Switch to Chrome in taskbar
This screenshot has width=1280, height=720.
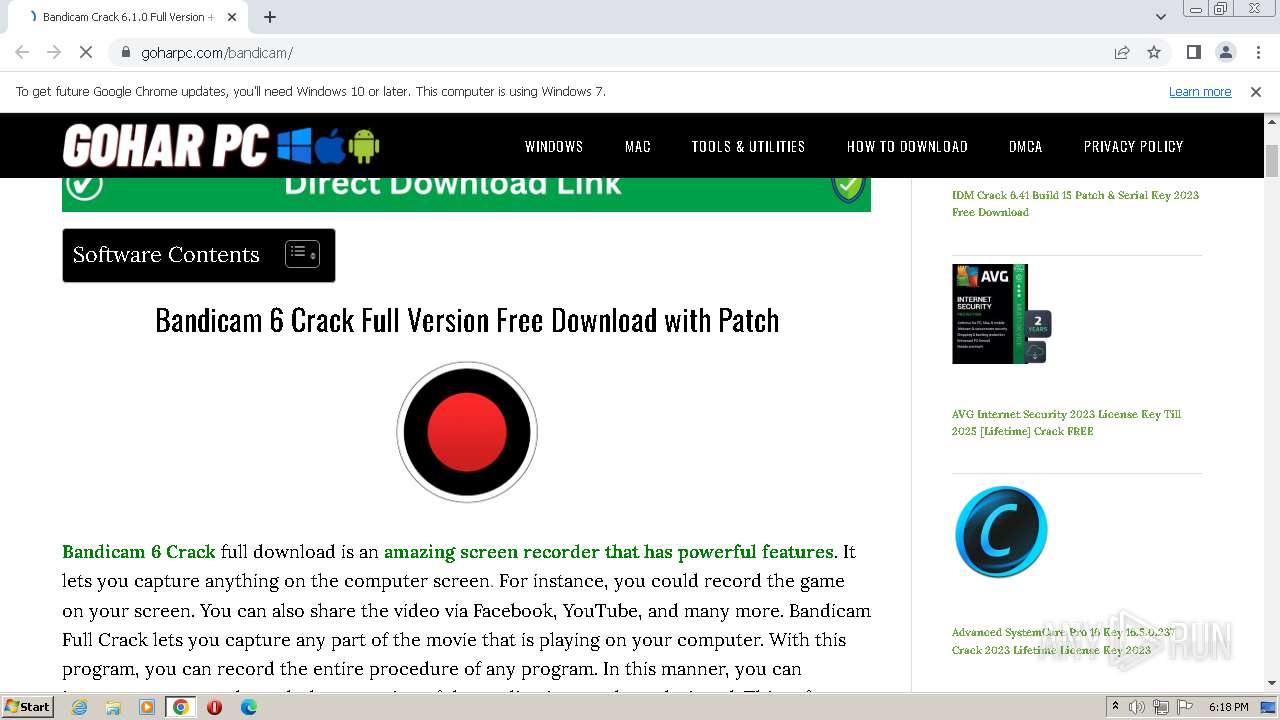click(181, 707)
